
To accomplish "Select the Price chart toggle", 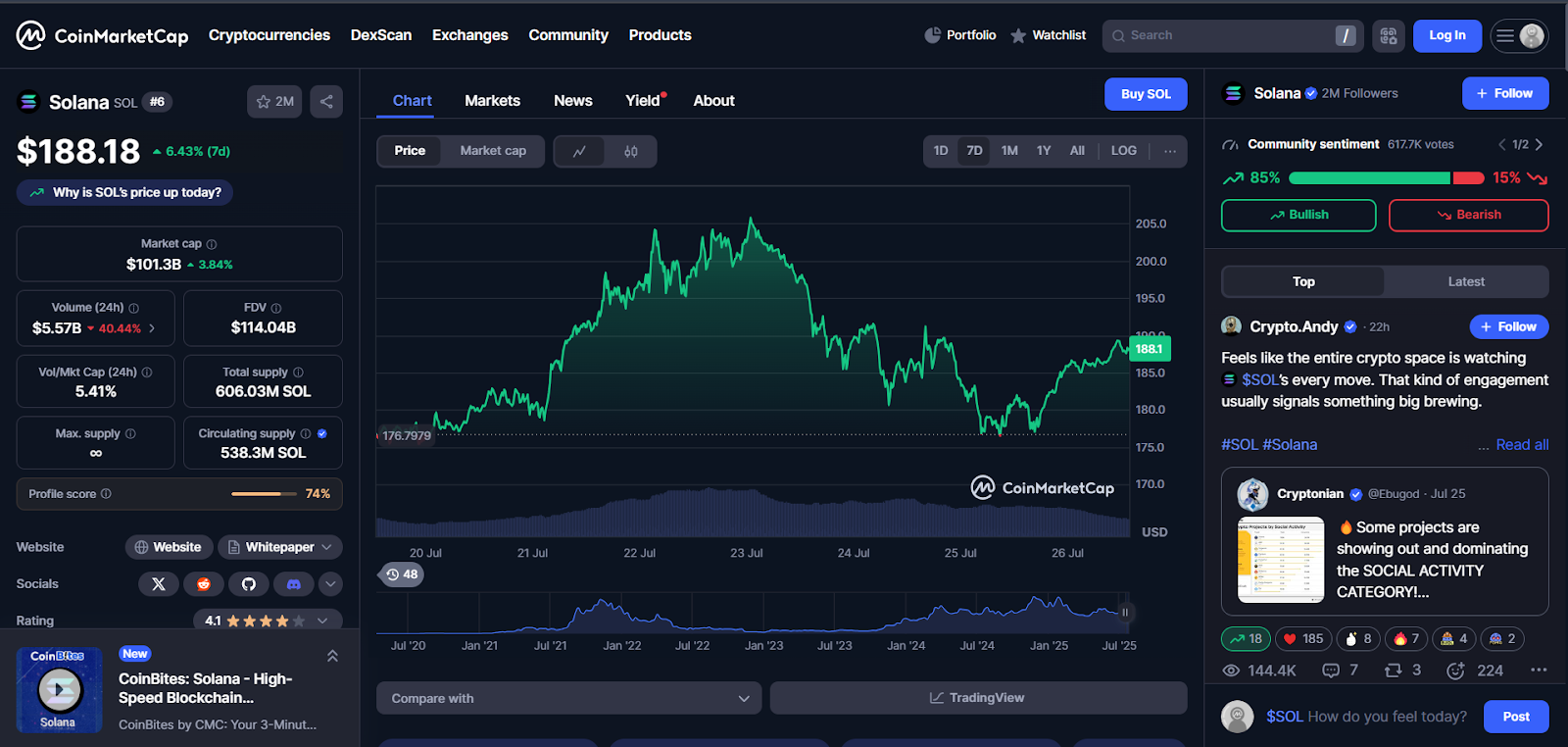I will [410, 151].
